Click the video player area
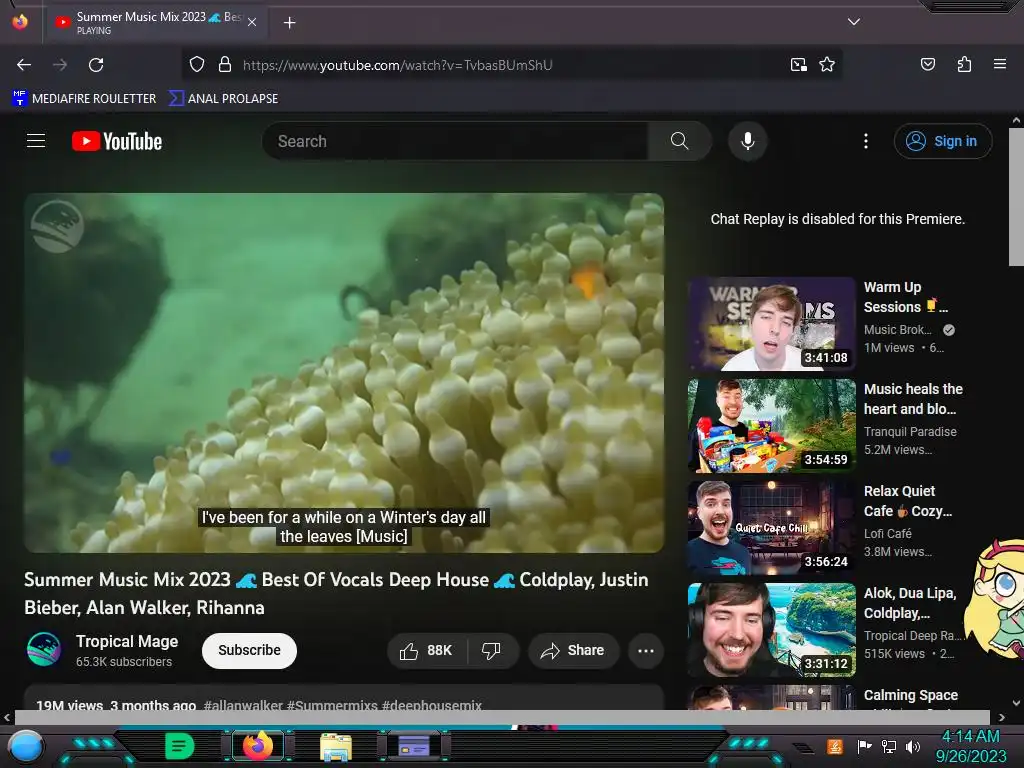 (x=344, y=372)
